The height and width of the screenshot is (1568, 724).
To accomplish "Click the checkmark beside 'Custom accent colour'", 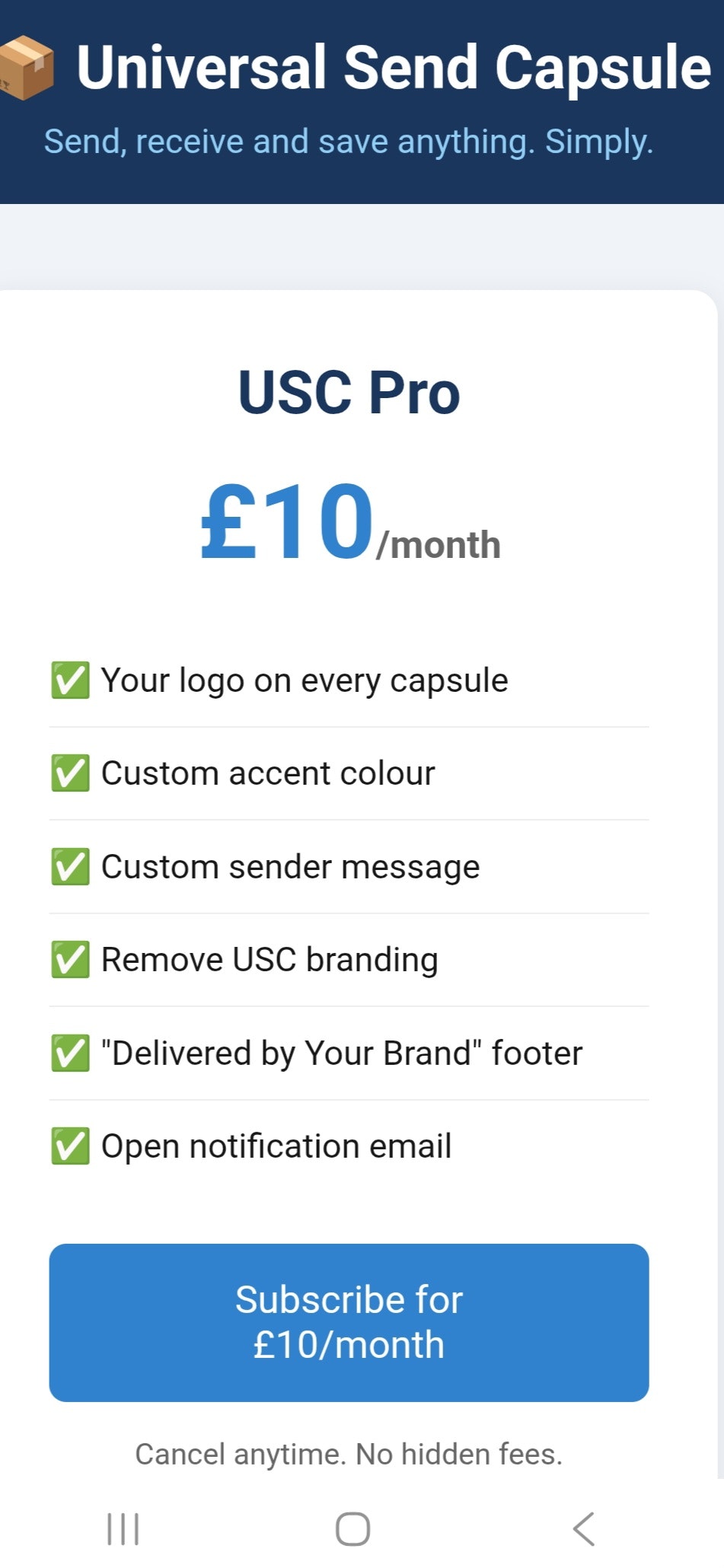I will click(x=69, y=772).
